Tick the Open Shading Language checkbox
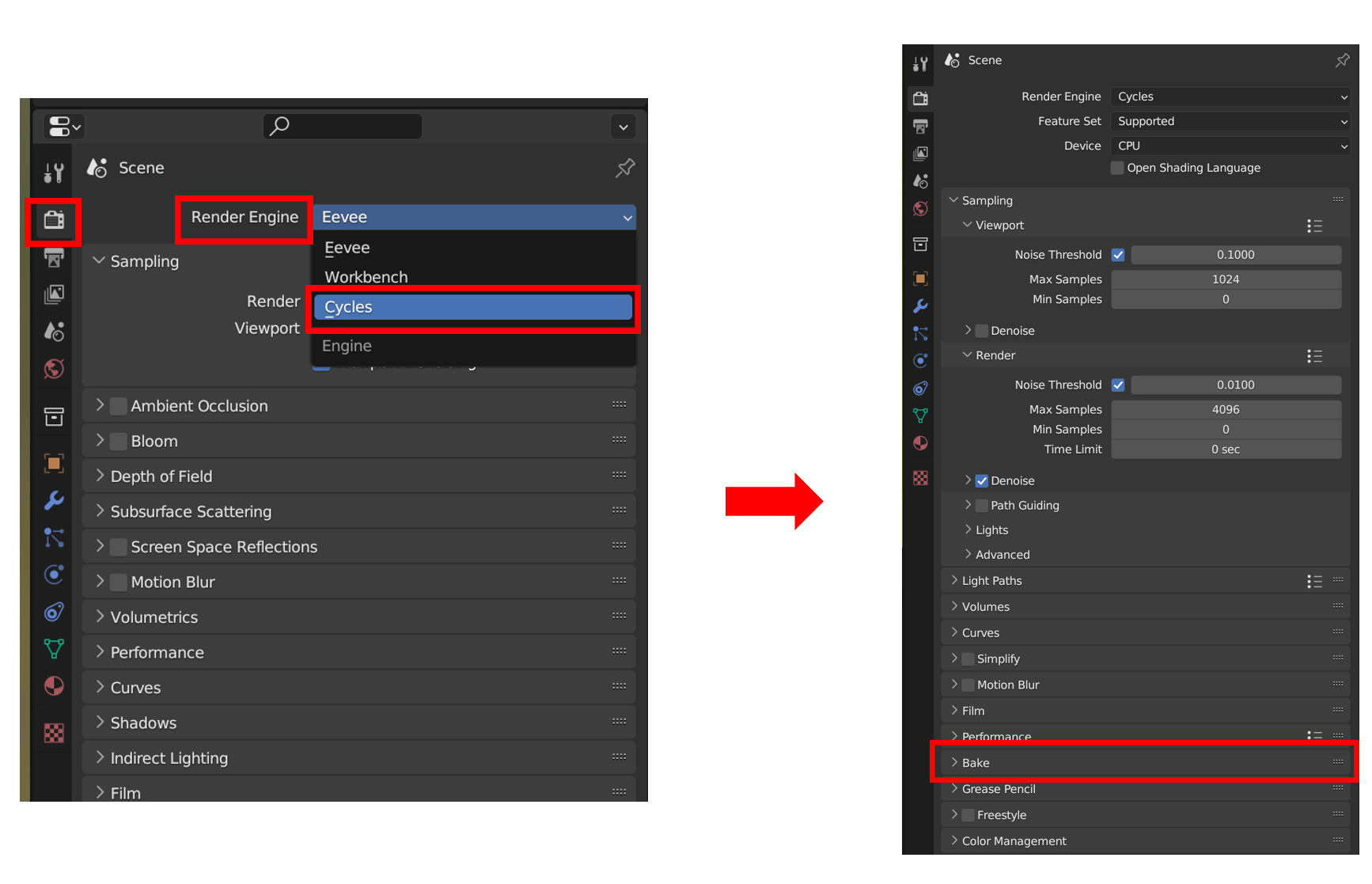This screenshot has height=884, width=1372. pyautogui.click(x=1117, y=168)
